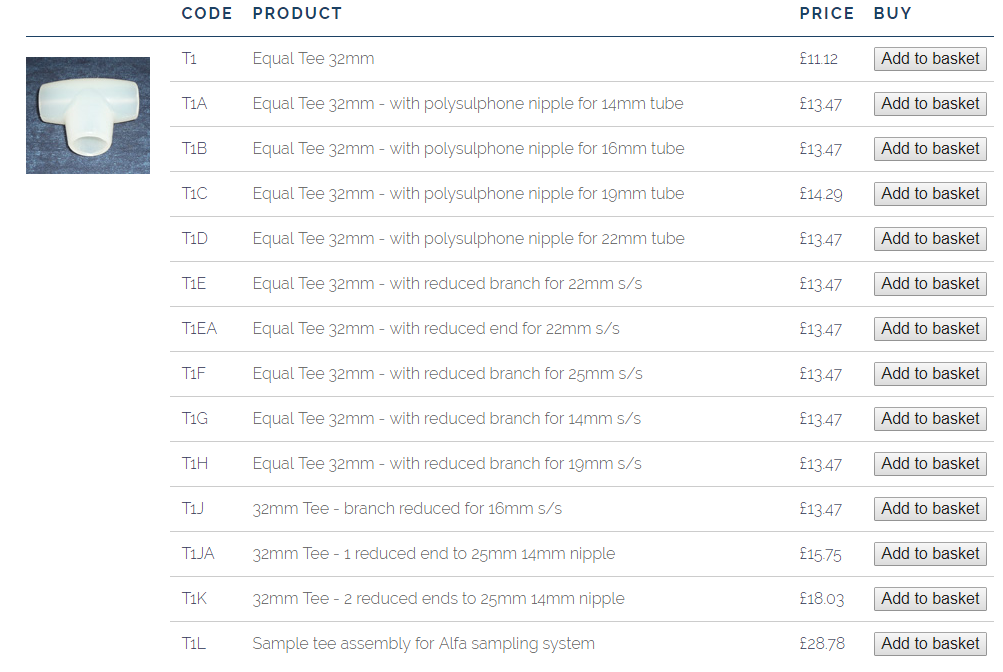Add T1L sample tee assembly to basket
Screen dimensions: 1003x672
(x=930, y=644)
